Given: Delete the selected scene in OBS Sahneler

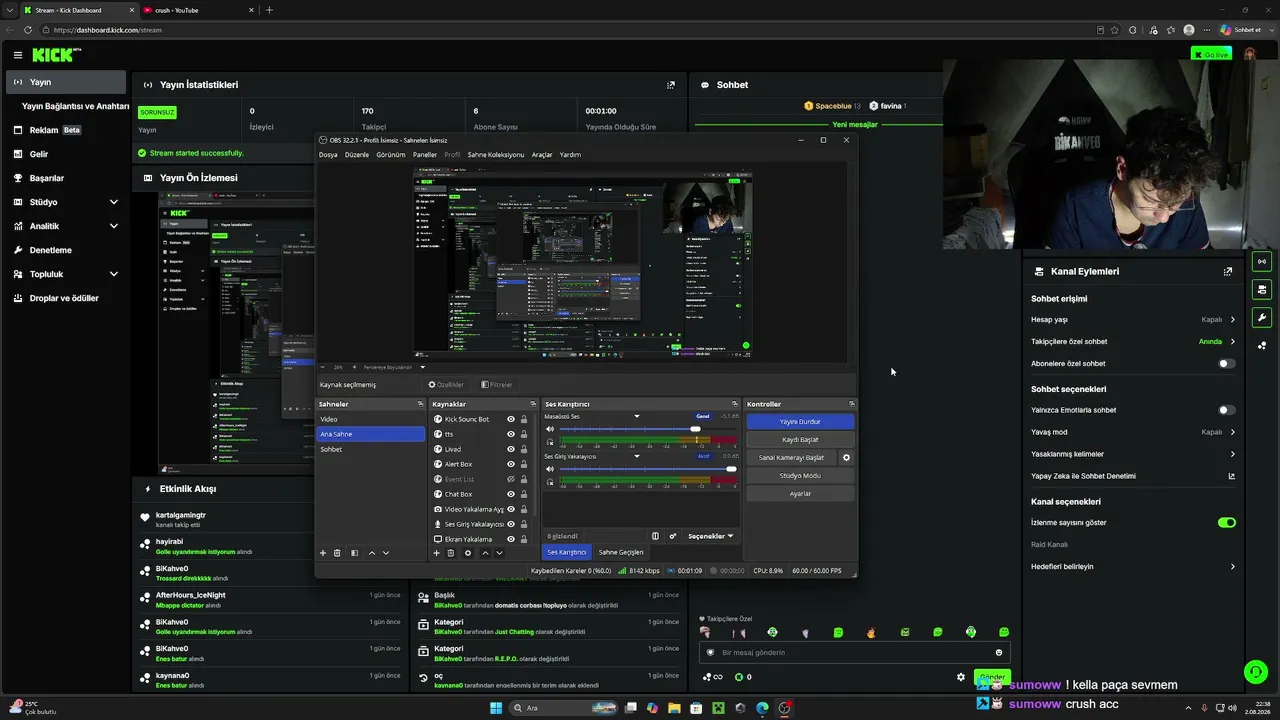Looking at the screenshot, I should (x=337, y=553).
